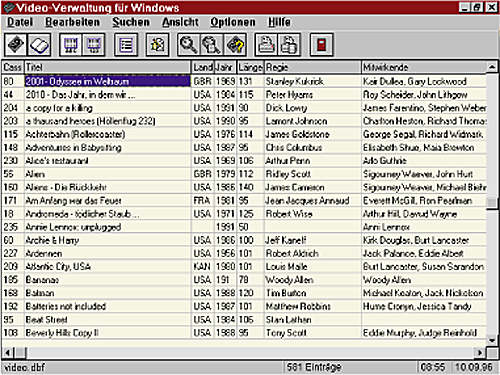The image size is (500, 375).
Task: Click the Länge column header
Action: [250, 67]
